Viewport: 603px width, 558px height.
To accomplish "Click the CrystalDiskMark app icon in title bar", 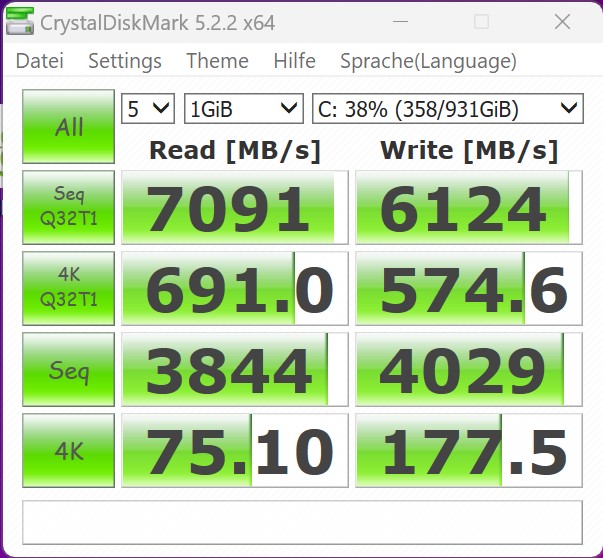I will click(x=20, y=22).
